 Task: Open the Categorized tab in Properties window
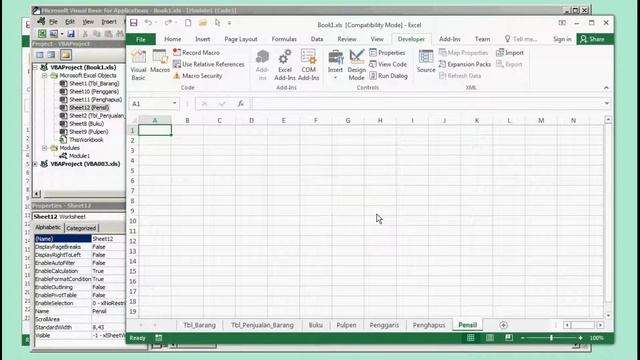point(81,228)
